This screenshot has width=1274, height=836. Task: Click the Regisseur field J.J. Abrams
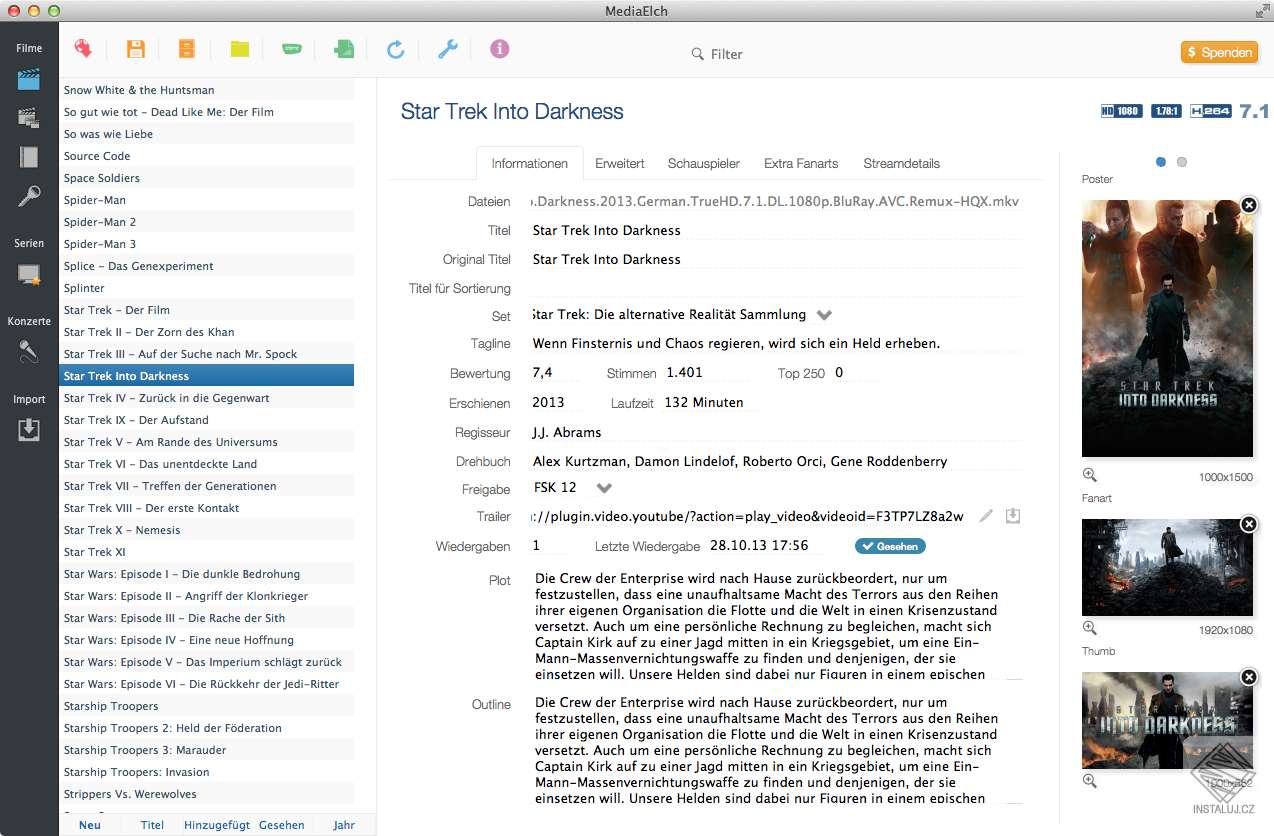point(776,432)
